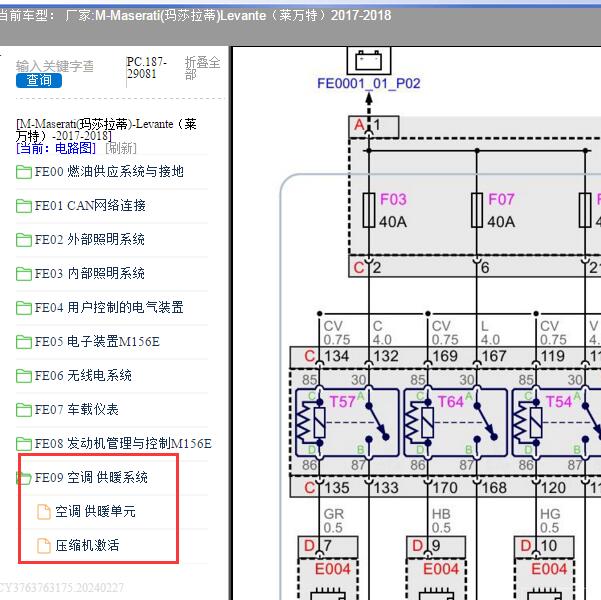Expand FE01 CAN网络连接 tree item
601x600 pixels.
click(x=90, y=205)
